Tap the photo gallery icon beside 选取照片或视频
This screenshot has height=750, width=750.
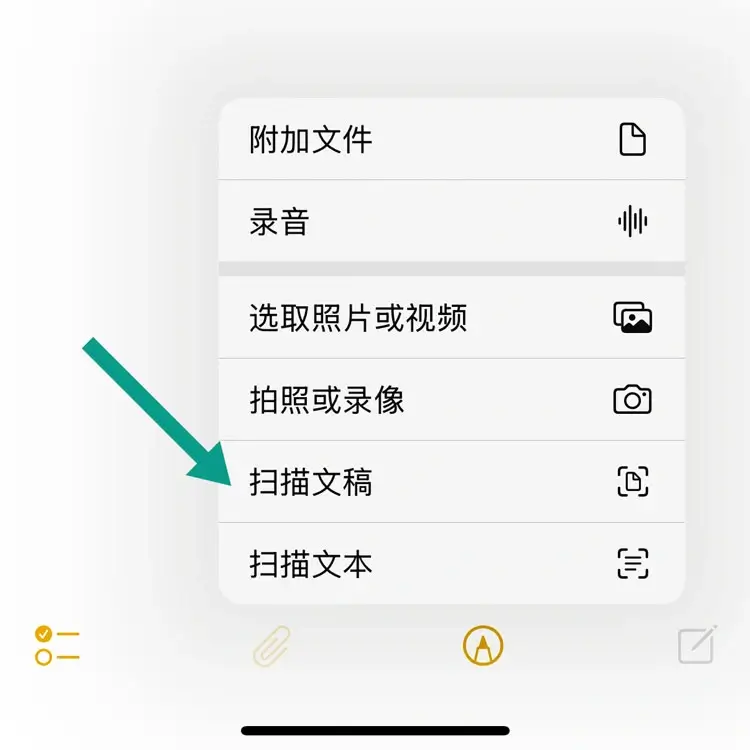click(x=632, y=317)
